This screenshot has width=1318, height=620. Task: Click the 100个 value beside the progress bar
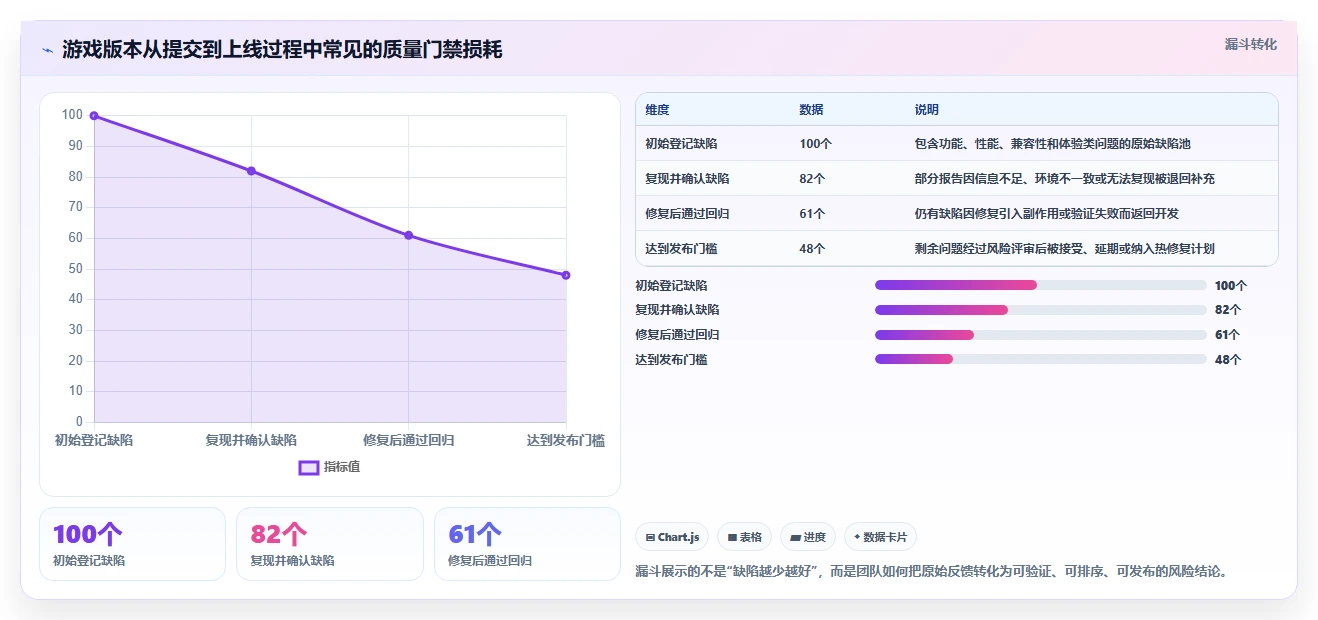pos(1231,285)
